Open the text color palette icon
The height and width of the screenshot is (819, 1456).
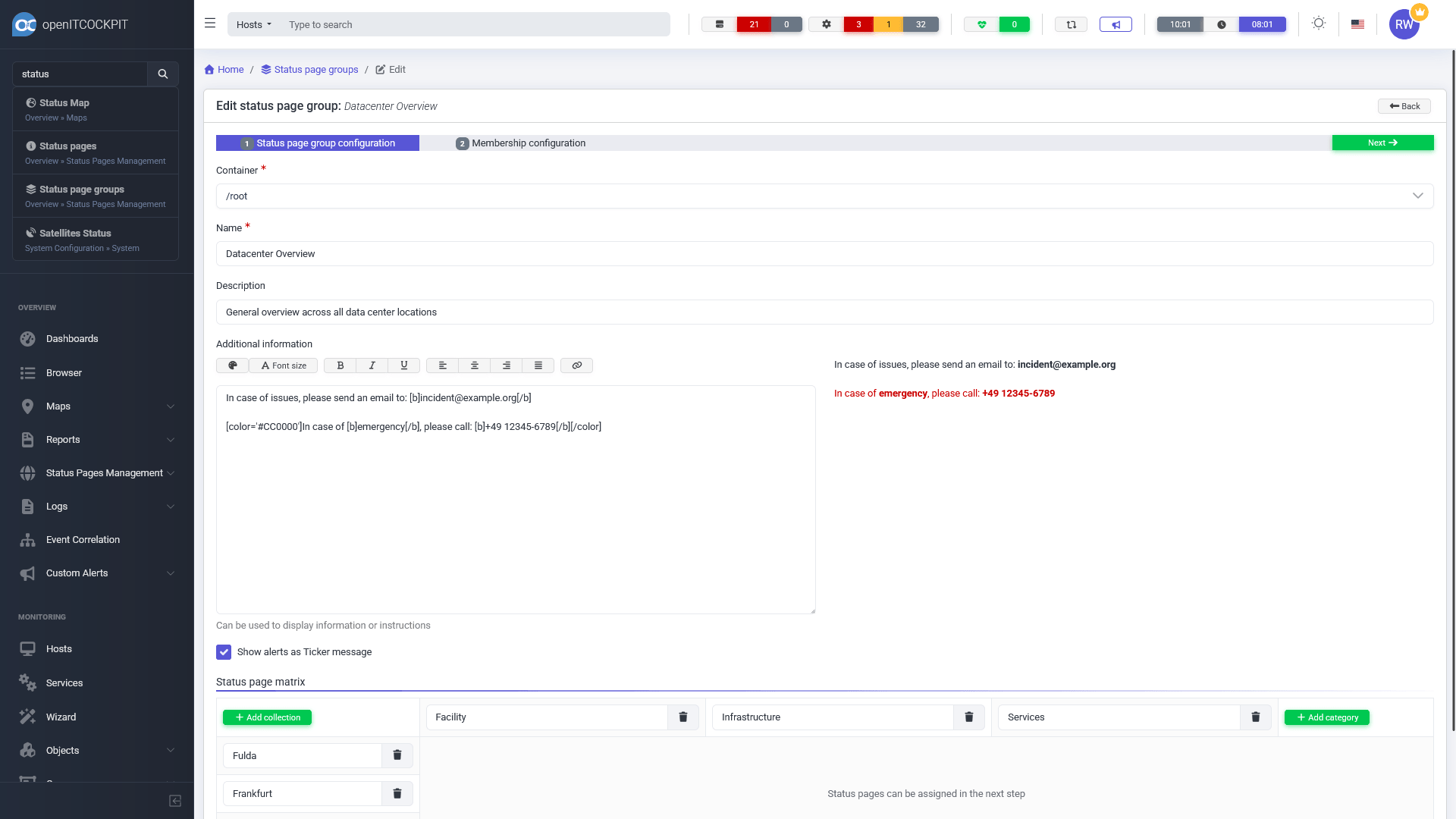click(232, 366)
